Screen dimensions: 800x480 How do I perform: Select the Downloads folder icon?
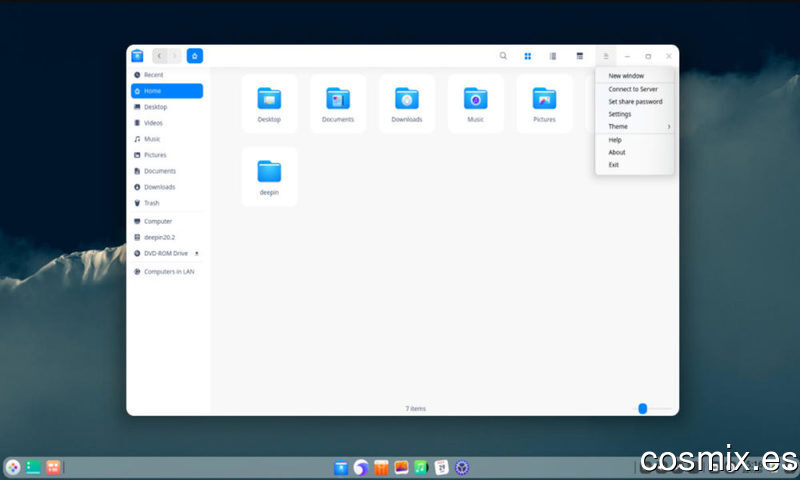407,98
